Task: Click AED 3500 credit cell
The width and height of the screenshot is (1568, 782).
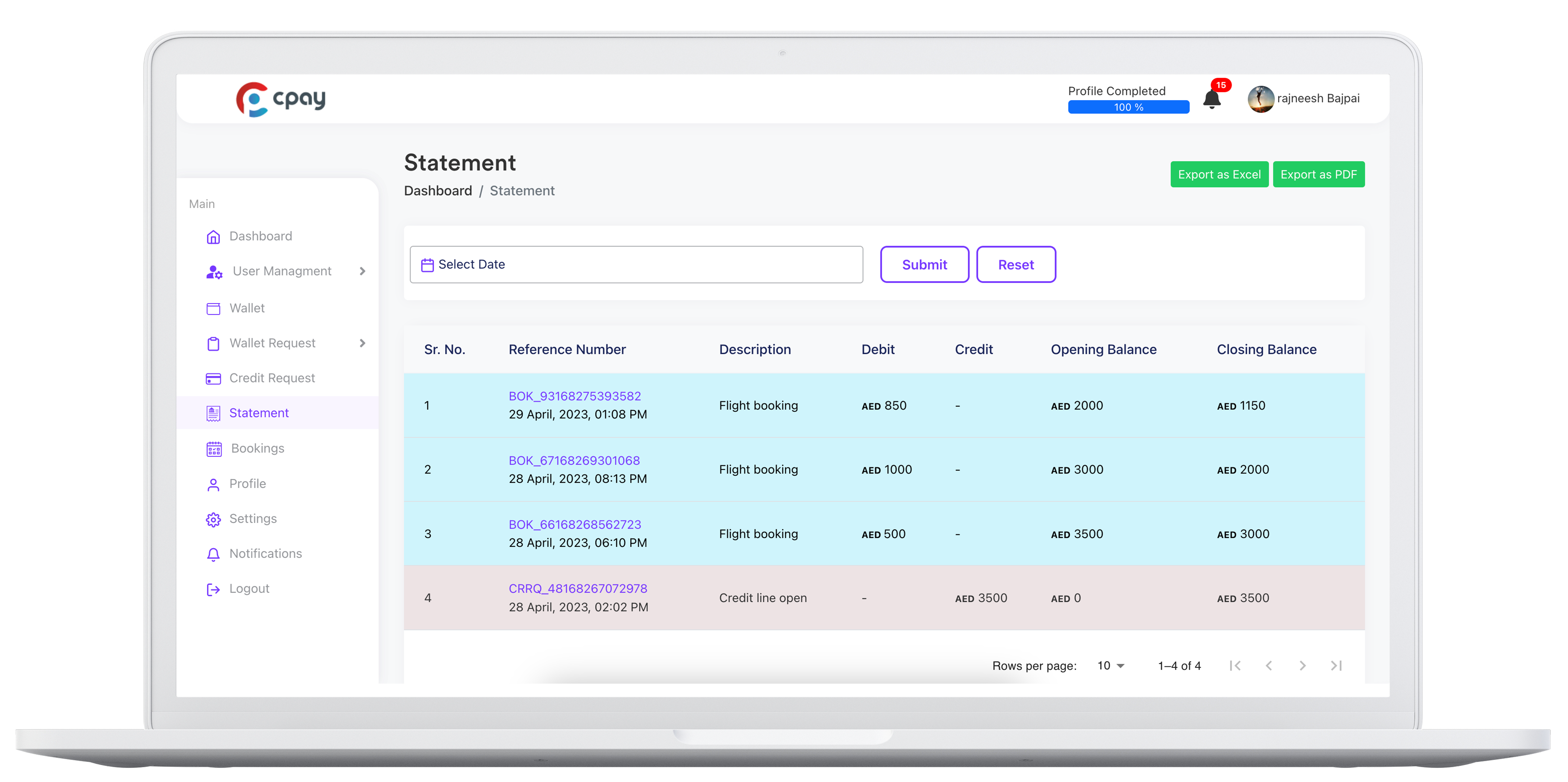Action: coord(981,598)
